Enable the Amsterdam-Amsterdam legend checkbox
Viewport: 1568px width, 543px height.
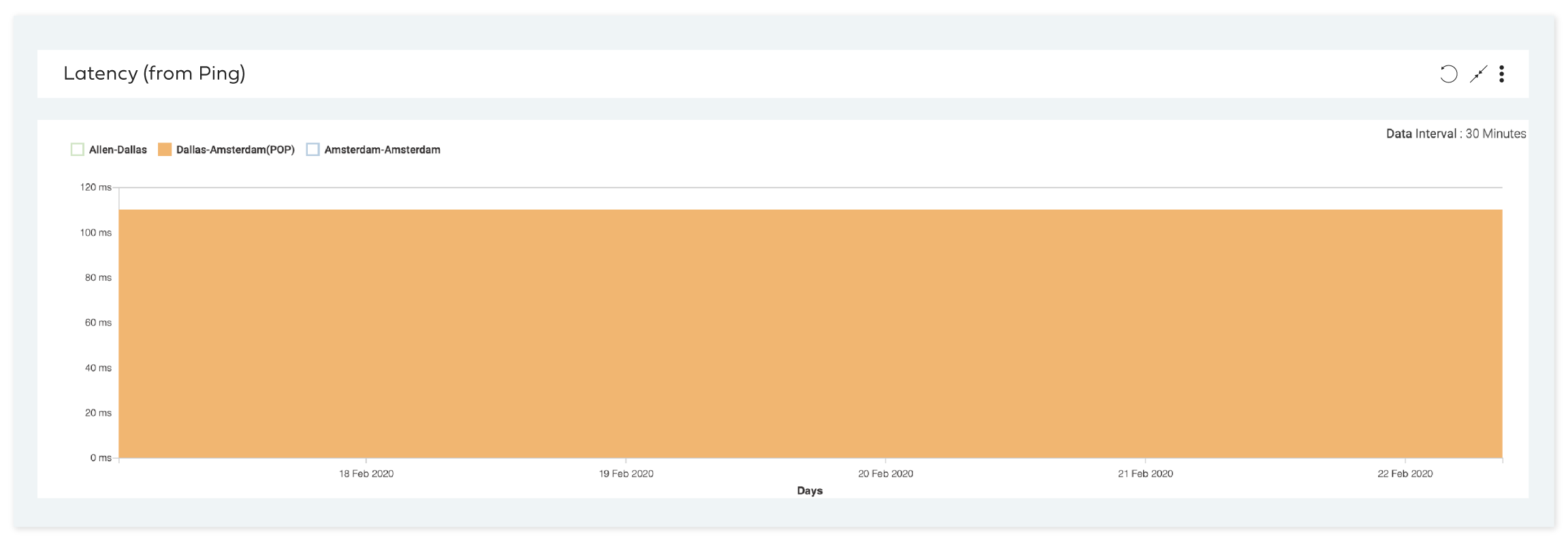point(313,149)
